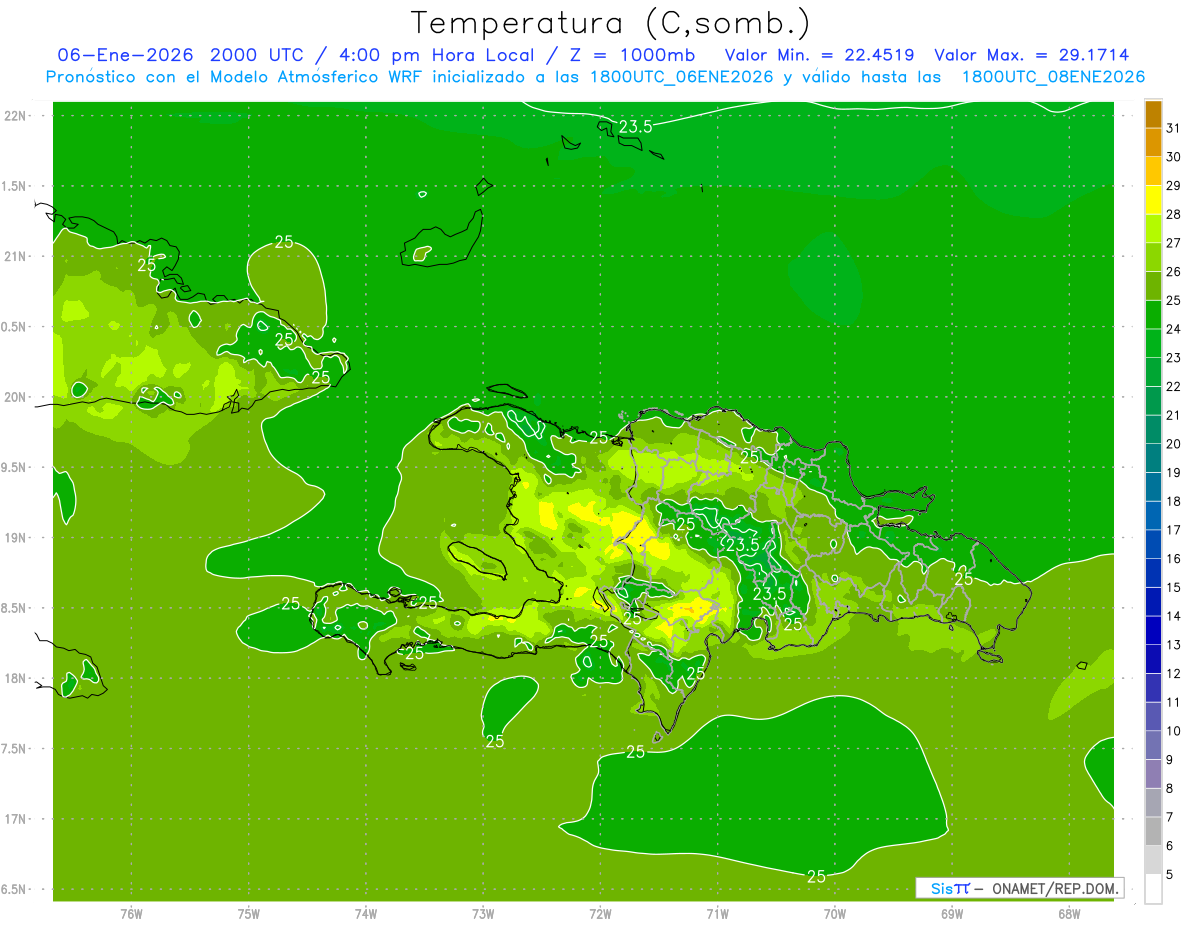Viewport: 1200px width, 927px height.
Task: Click the 17N latitude axis label
Action: 15,819
